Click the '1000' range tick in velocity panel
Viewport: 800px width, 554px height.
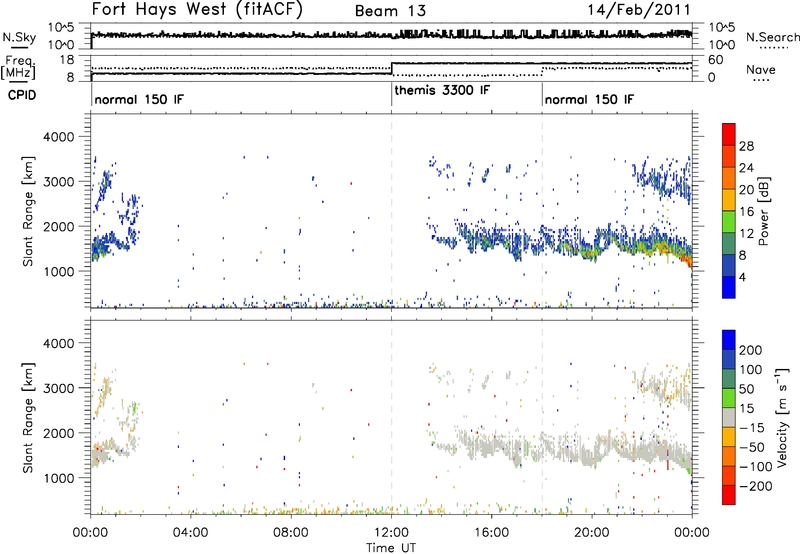(x=59, y=478)
